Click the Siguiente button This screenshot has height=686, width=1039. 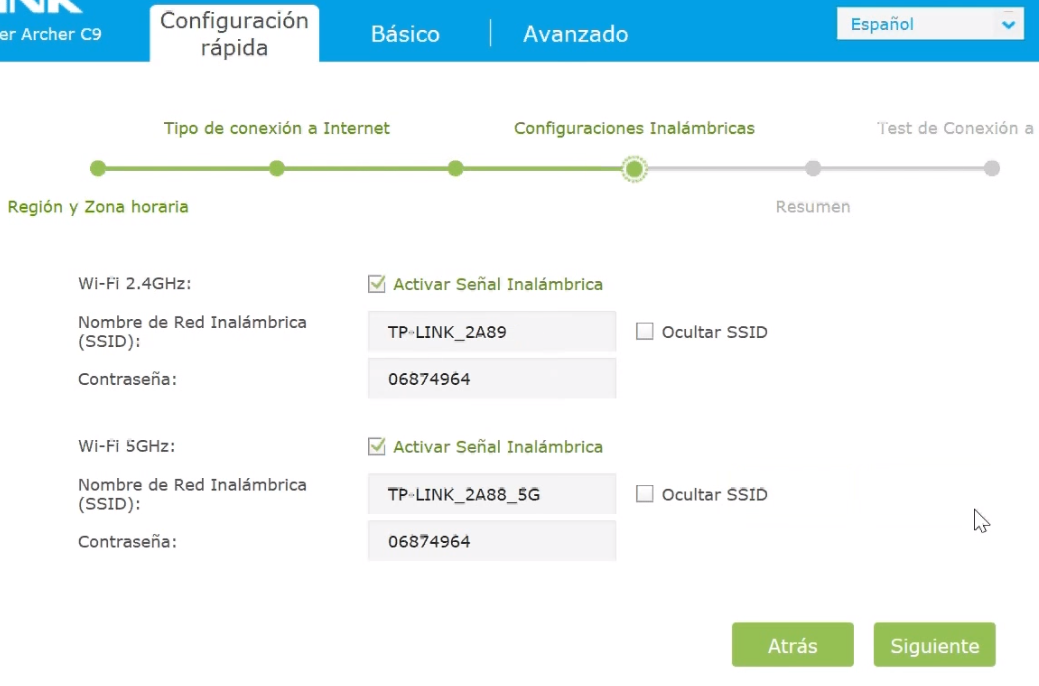tap(933, 645)
